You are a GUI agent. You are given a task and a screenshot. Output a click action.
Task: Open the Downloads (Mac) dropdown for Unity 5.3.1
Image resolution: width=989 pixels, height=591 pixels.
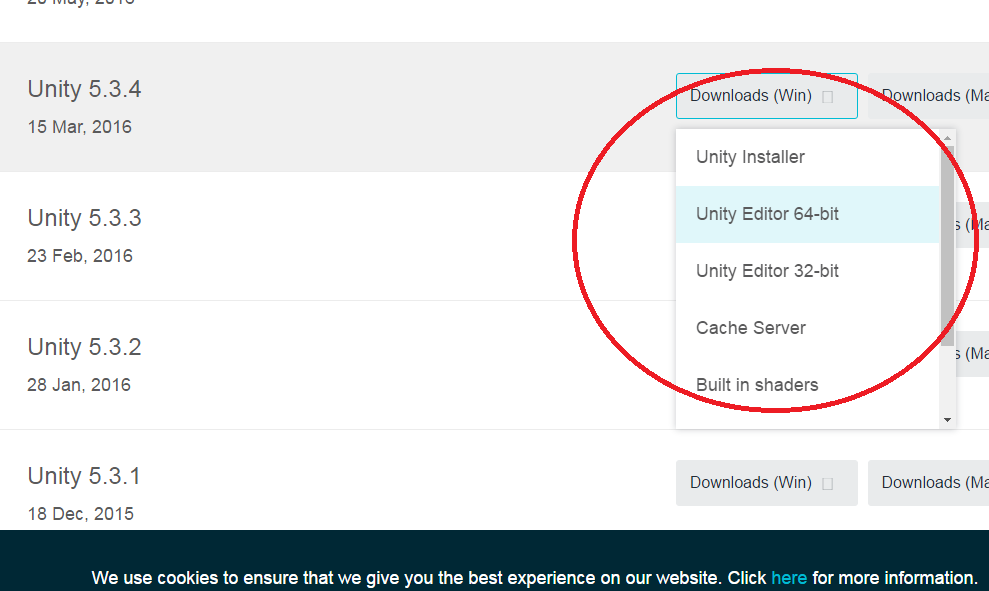coord(928,483)
